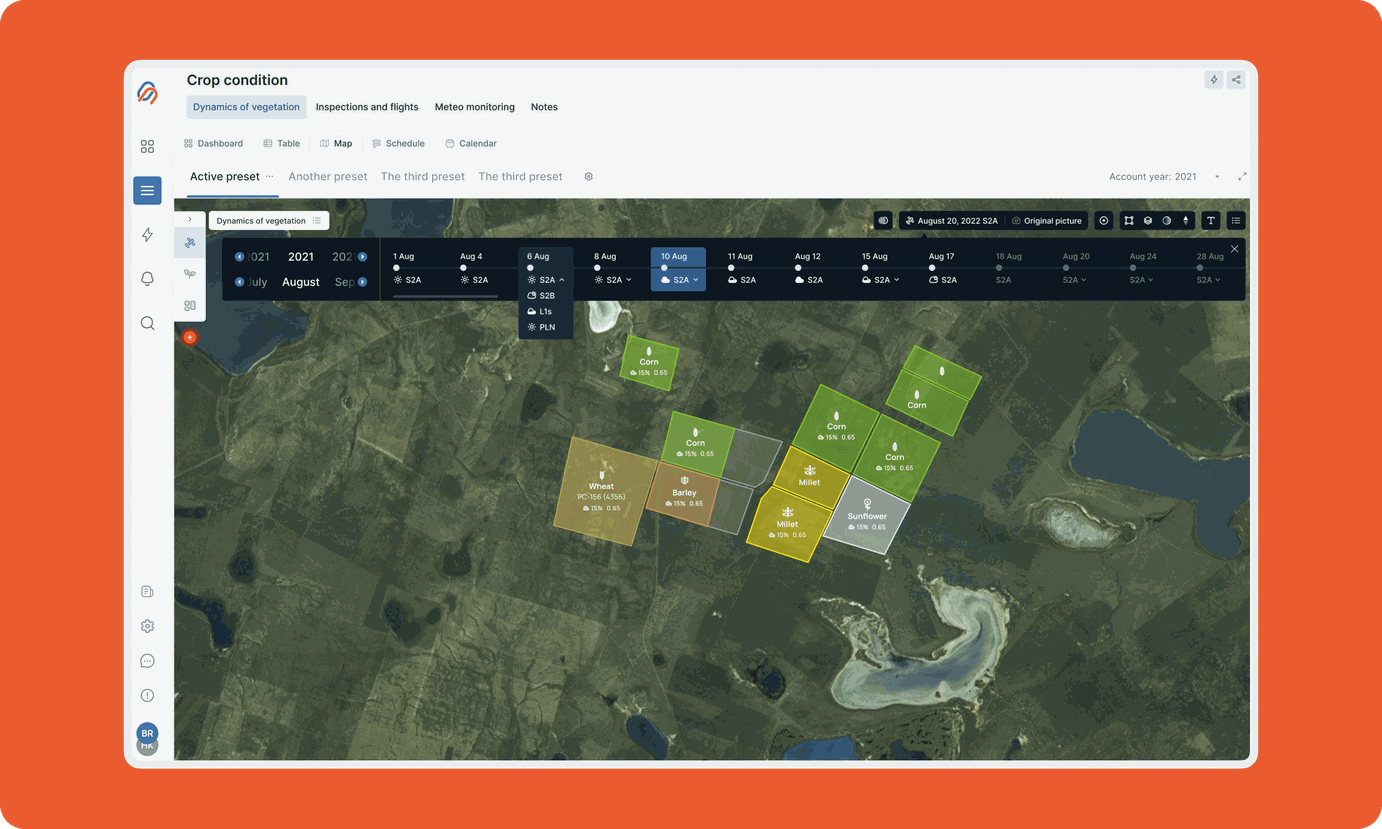Click the target locate icon in map toolbar

pos(1104,220)
